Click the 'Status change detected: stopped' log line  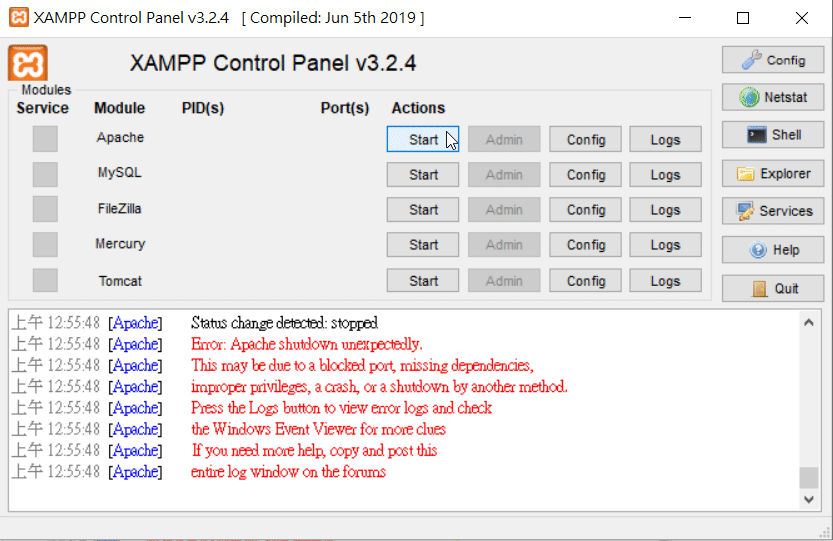pos(285,323)
